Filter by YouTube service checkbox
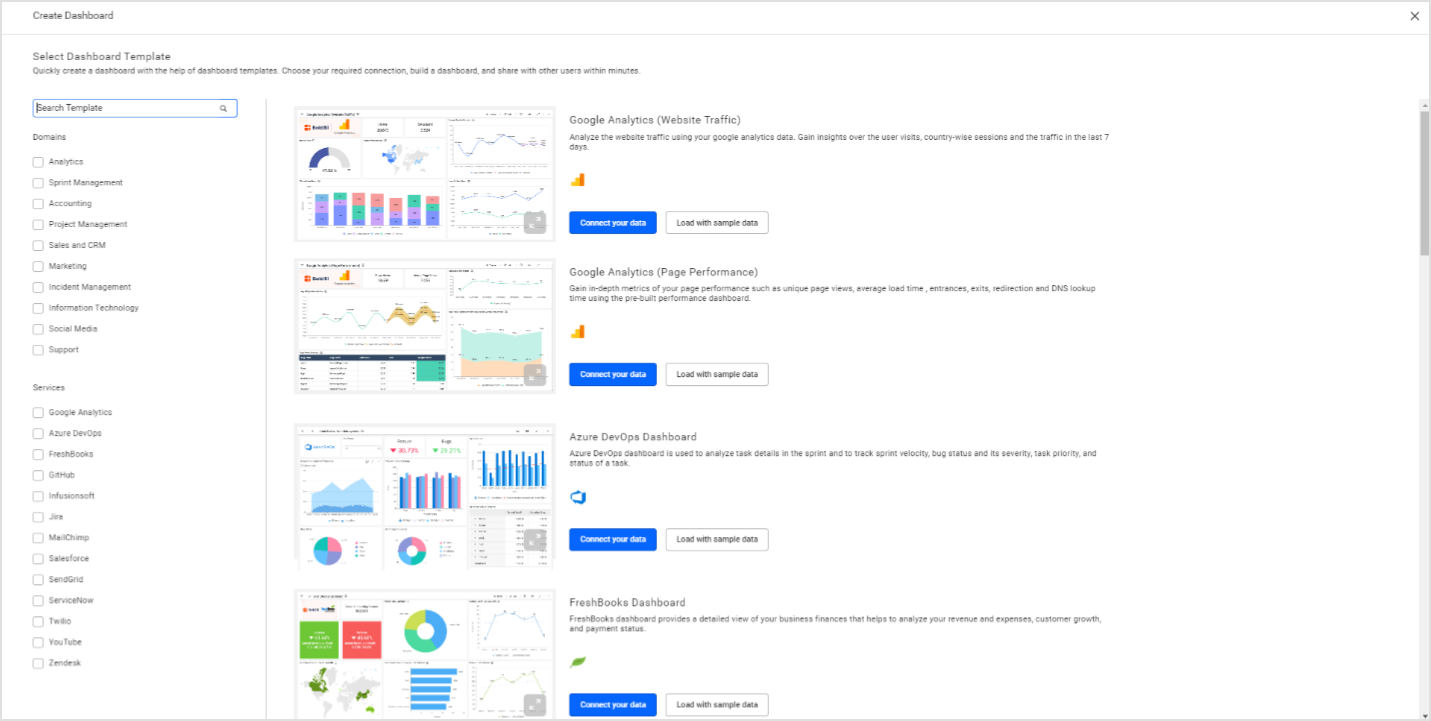This screenshot has height=721, width=1431. pyautogui.click(x=38, y=642)
